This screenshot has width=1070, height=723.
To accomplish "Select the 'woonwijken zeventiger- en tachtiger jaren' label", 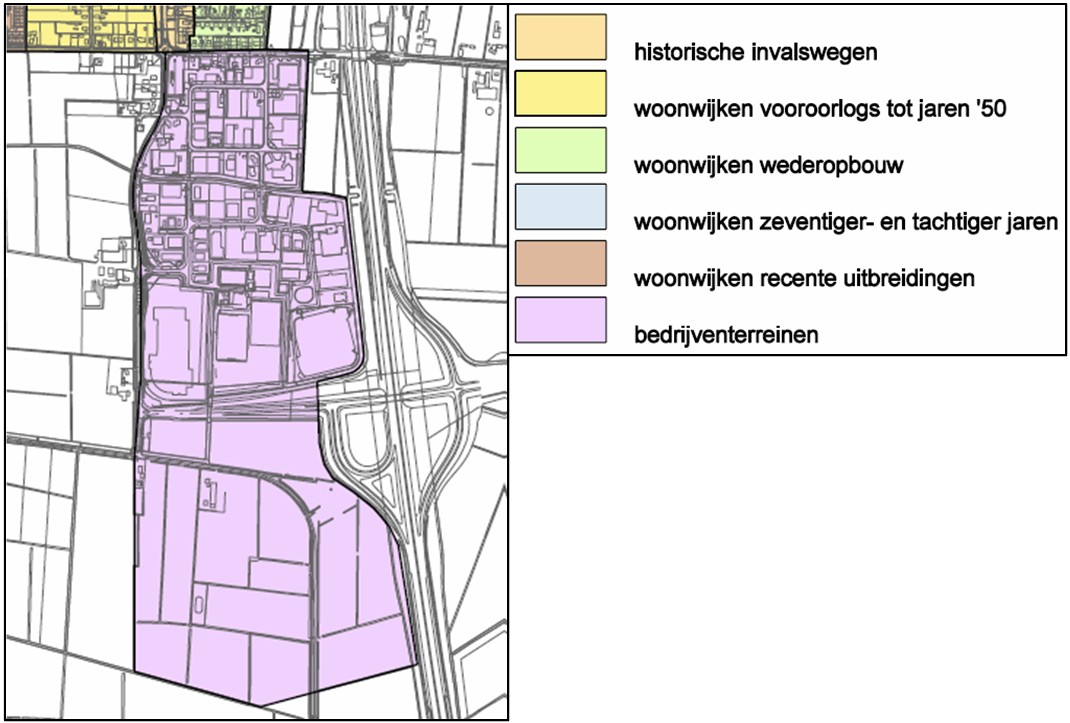I will tap(845, 222).
